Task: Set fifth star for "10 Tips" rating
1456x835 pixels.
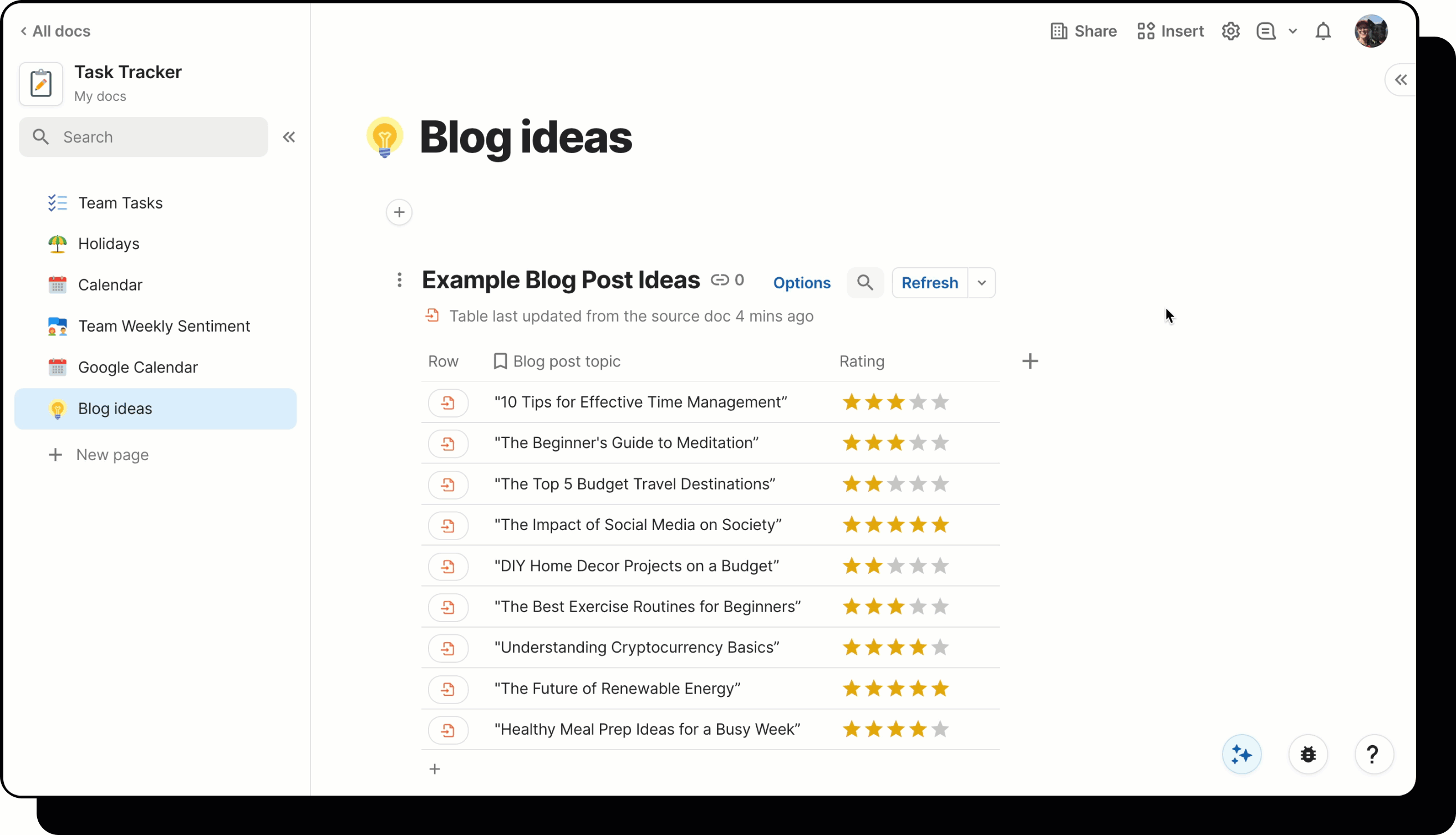Action: coord(940,402)
